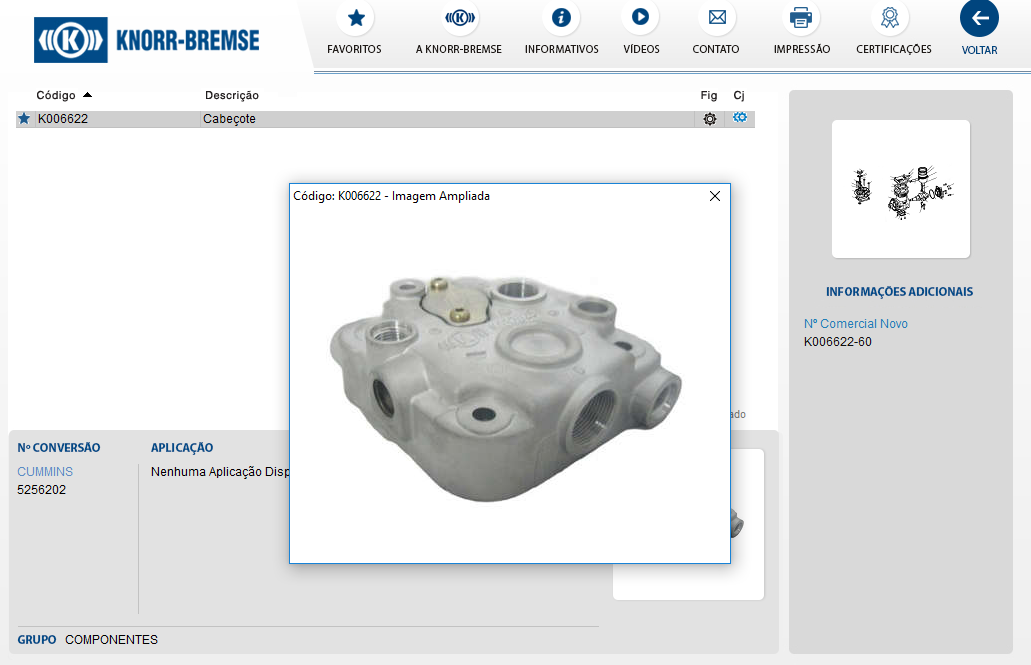
Task: Open the A Knorr-Bremse section
Action: (459, 18)
